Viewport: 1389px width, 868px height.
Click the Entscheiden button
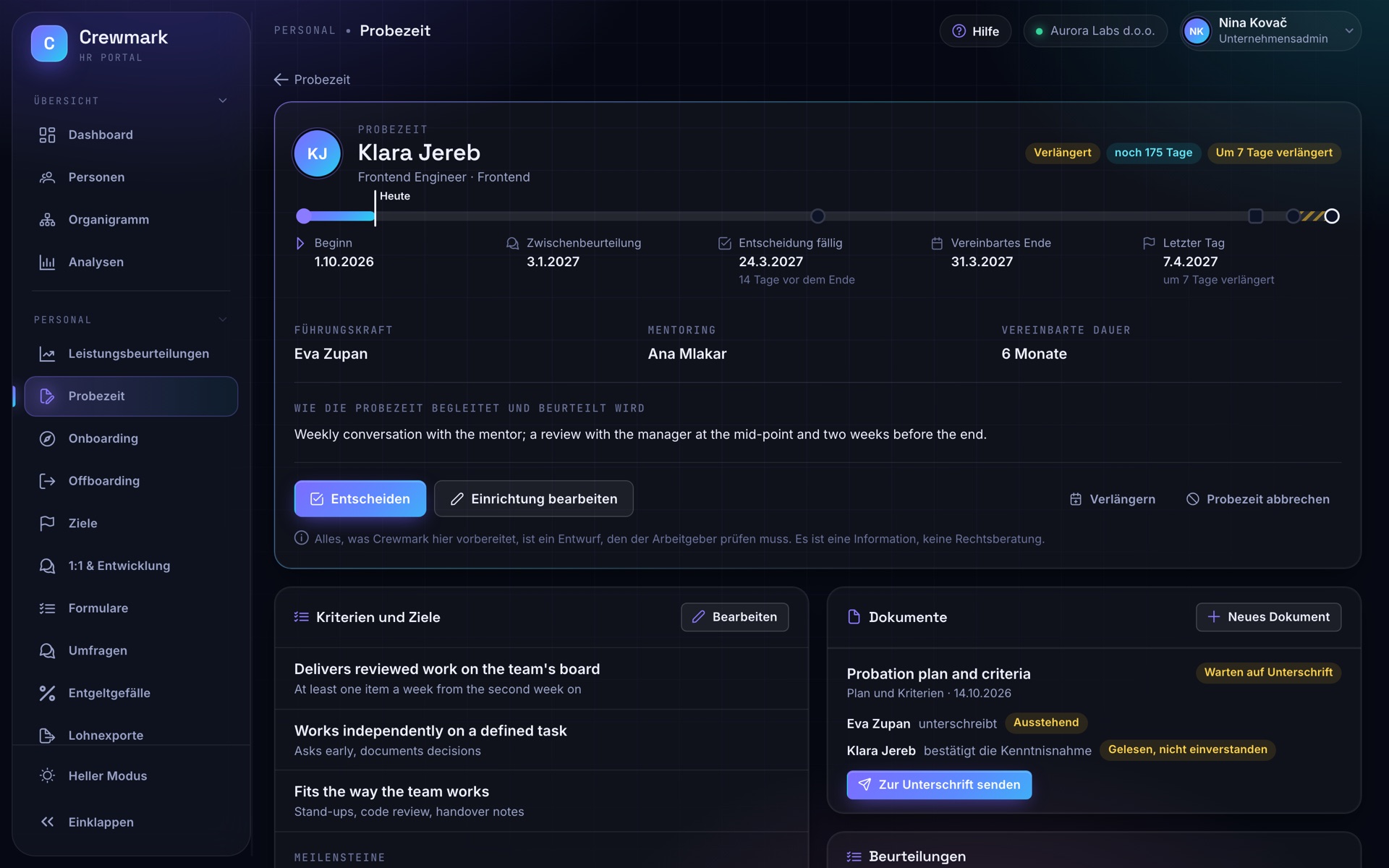360,499
